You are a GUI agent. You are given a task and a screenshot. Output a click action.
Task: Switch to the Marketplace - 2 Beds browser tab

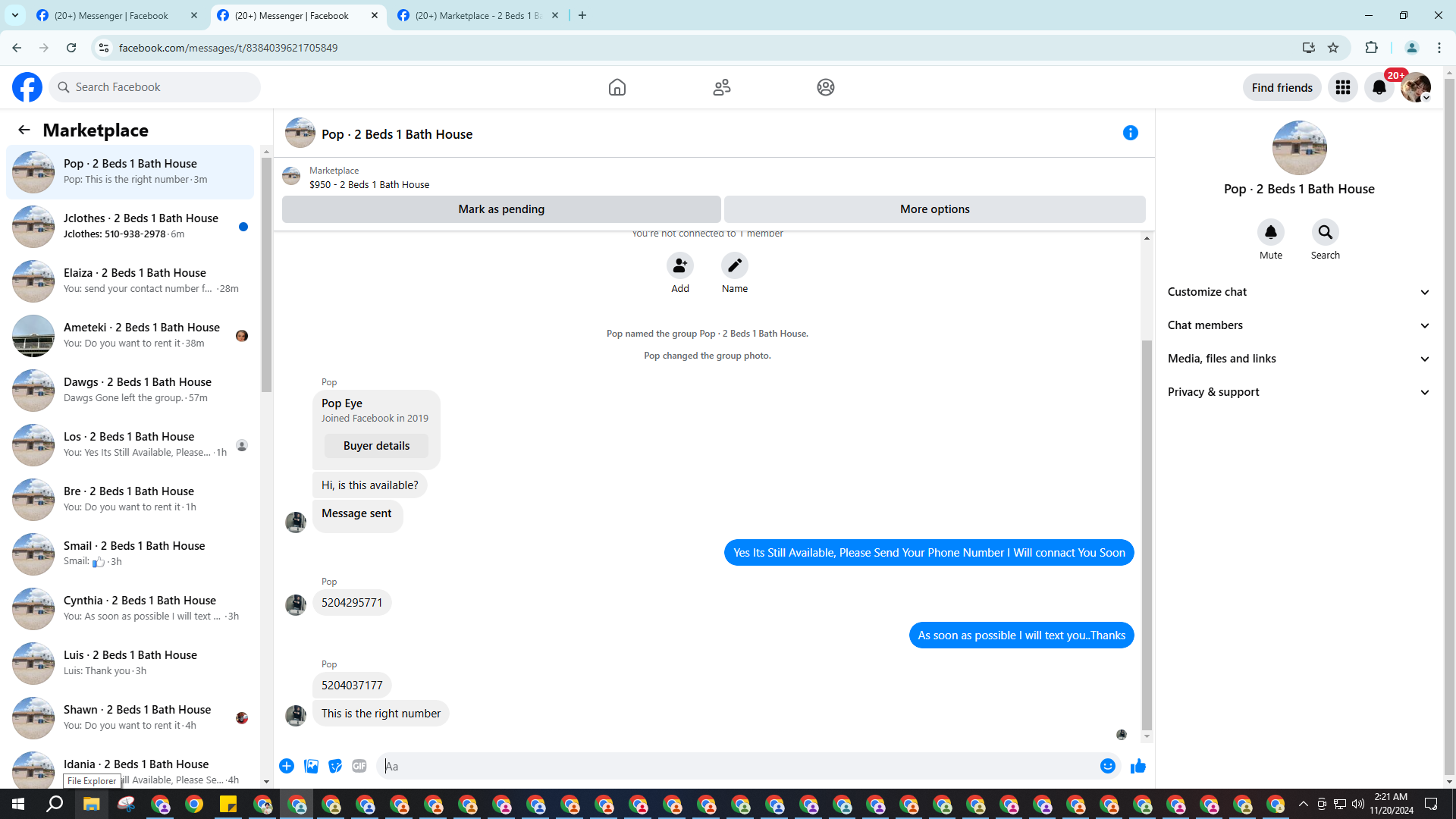click(x=479, y=15)
